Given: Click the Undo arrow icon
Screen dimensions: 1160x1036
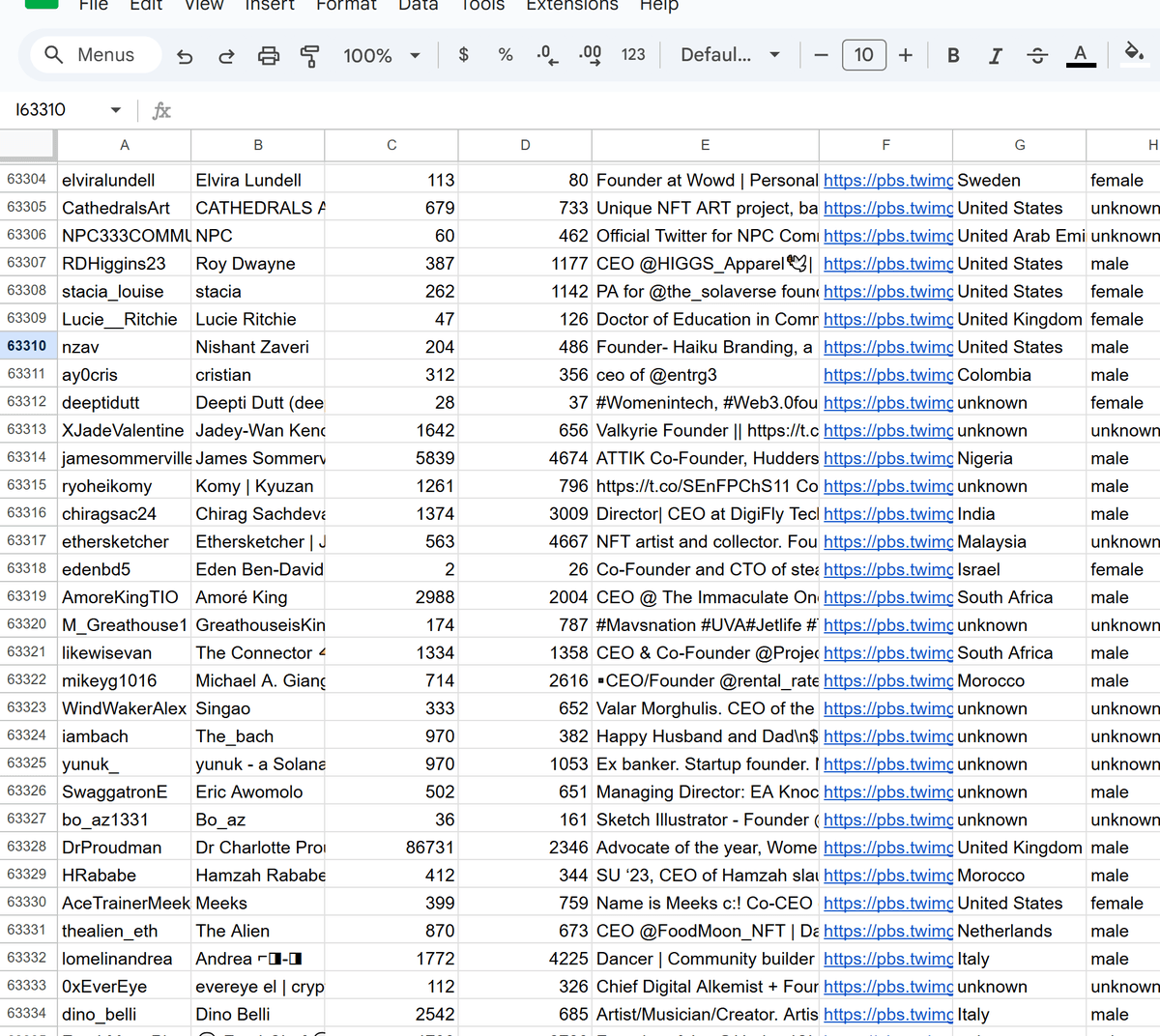Looking at the screenshot, I should [185, 56].
